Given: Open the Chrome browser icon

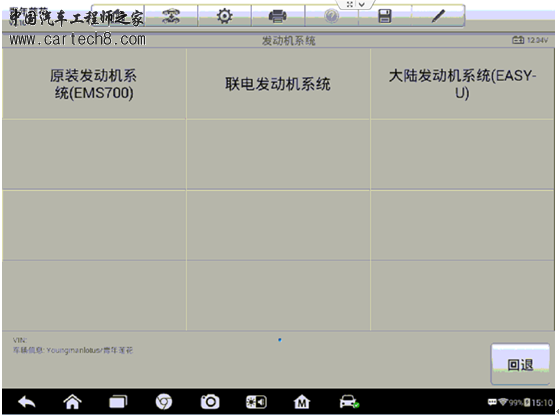Looking at the screenshot, I should 164,402.
